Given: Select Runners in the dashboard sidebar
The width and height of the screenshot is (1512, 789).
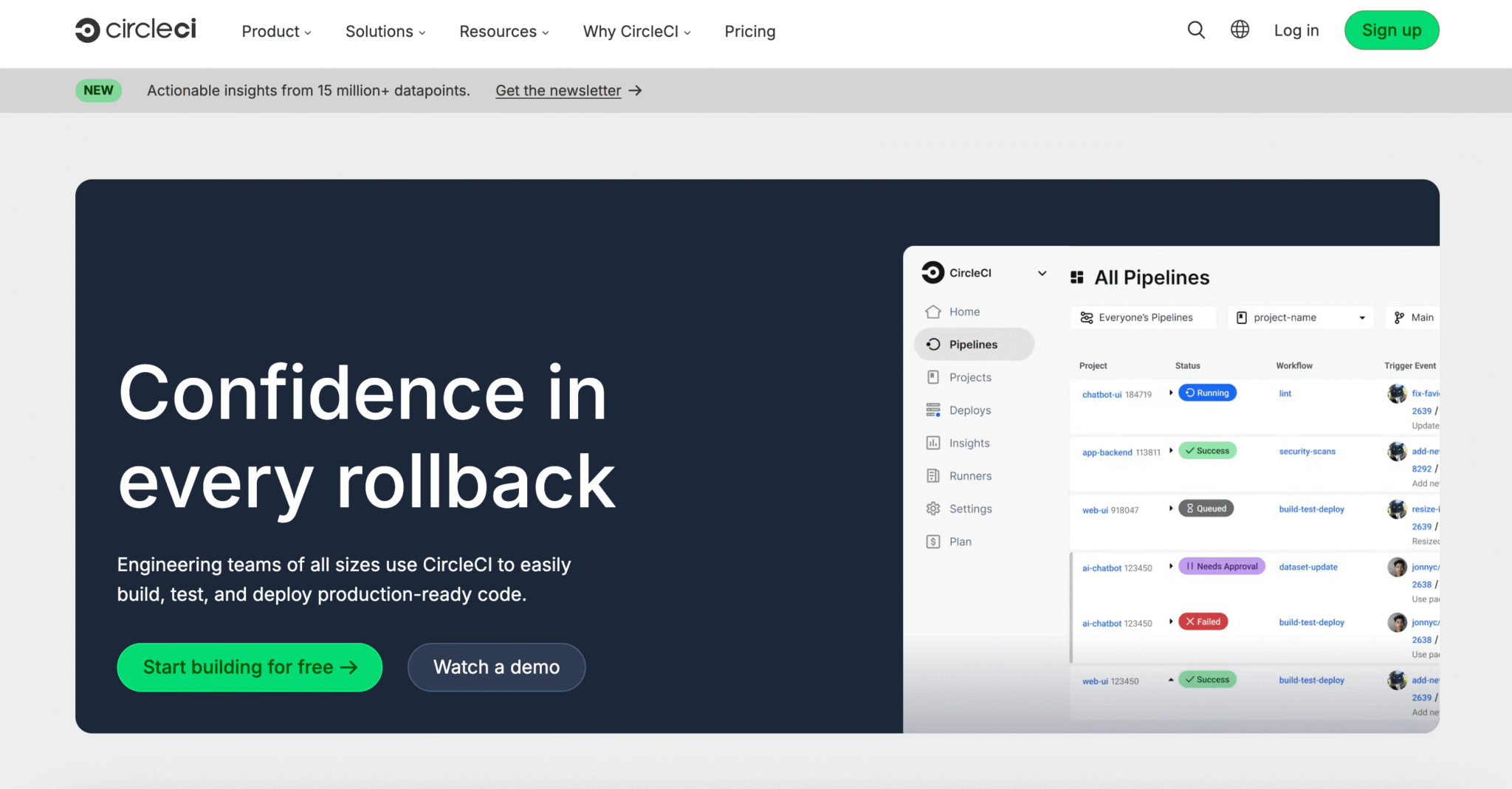Looking at the screenshot, I should pyautogui.click(x=970, y=476).
